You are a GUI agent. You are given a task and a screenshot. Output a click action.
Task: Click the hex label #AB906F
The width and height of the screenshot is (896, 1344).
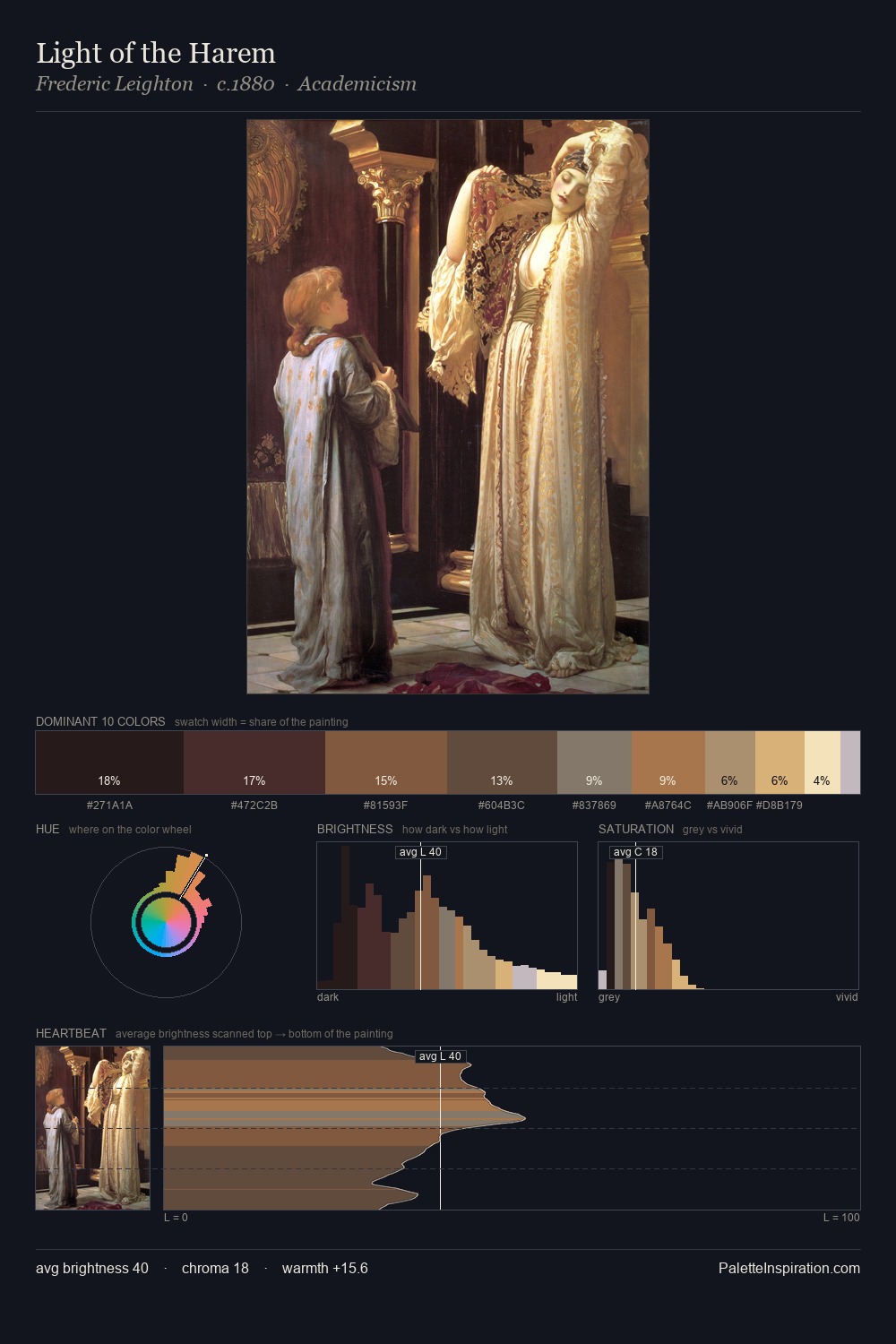click(729, 806)
